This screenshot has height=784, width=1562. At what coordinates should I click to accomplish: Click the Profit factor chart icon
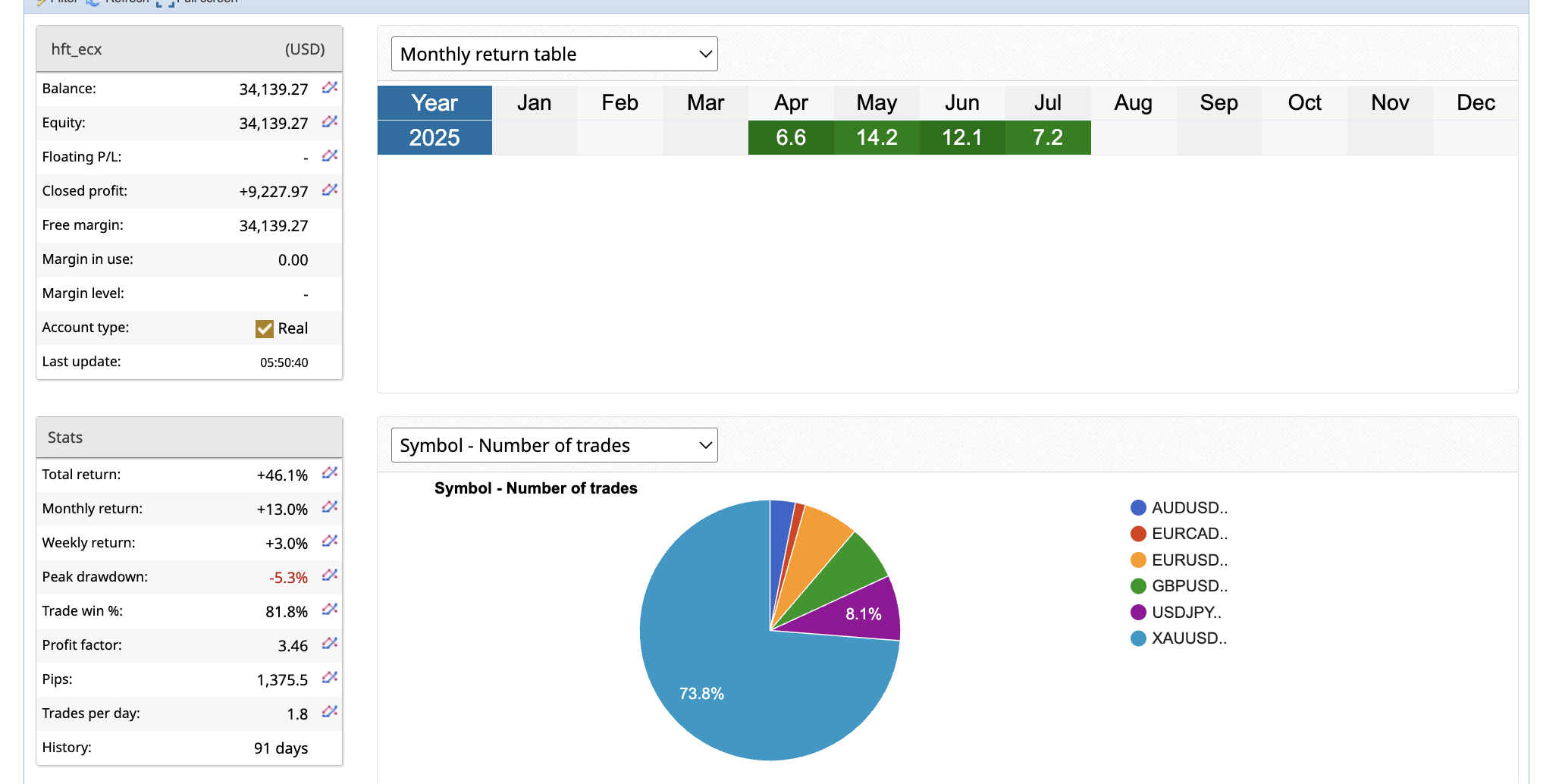coord(329,644)
